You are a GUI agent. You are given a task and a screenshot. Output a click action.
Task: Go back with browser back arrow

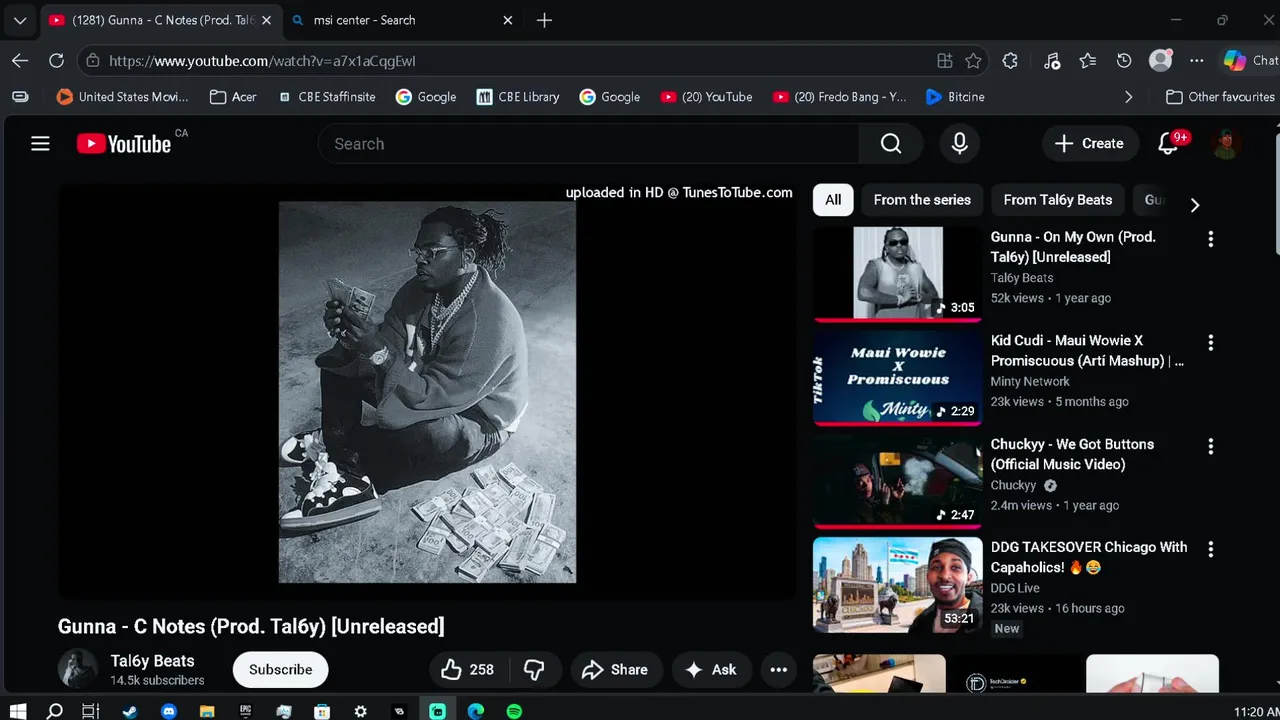click(x=20, y=61)
